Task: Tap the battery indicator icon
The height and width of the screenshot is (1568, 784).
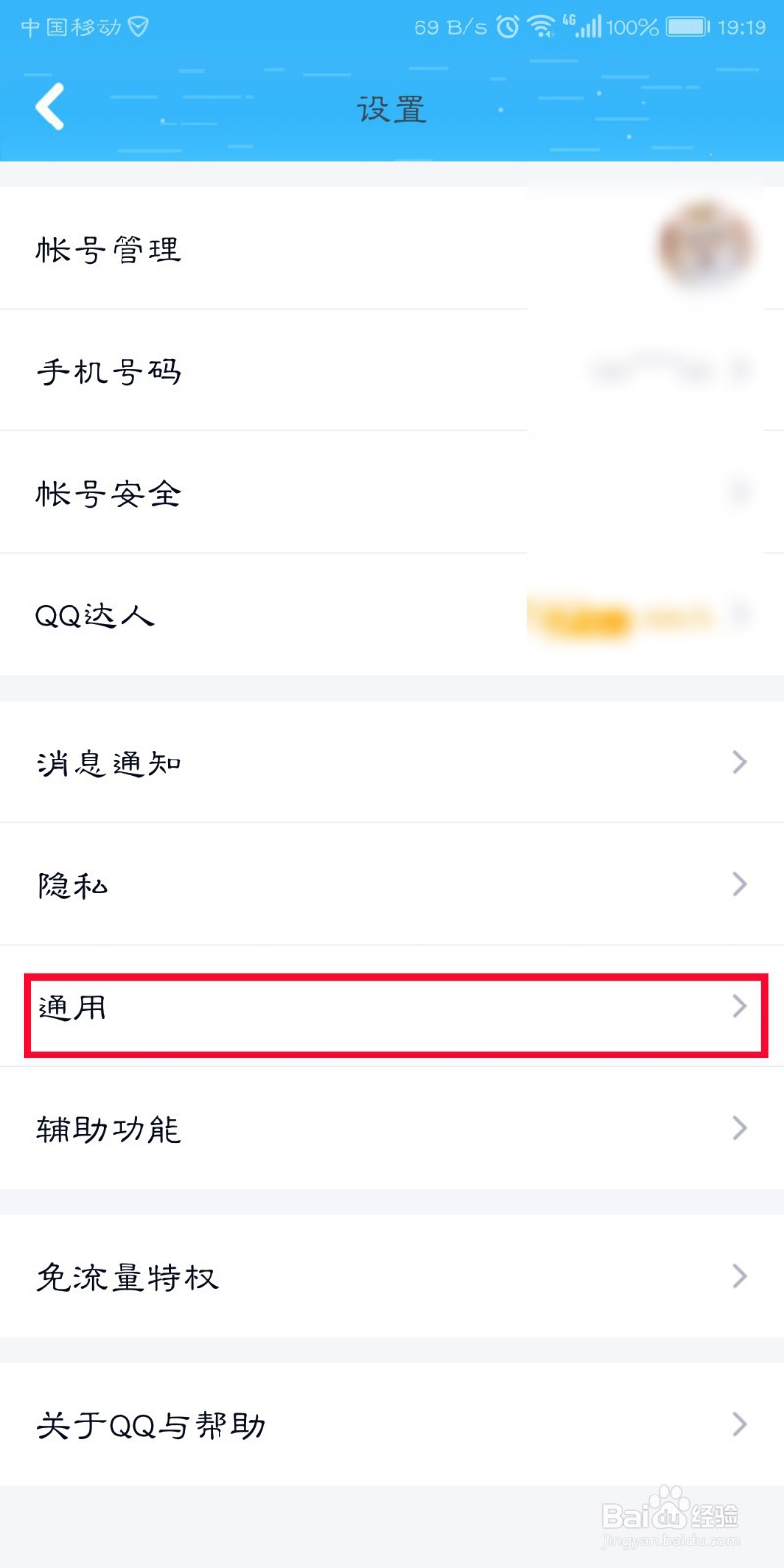Action: 688,26
